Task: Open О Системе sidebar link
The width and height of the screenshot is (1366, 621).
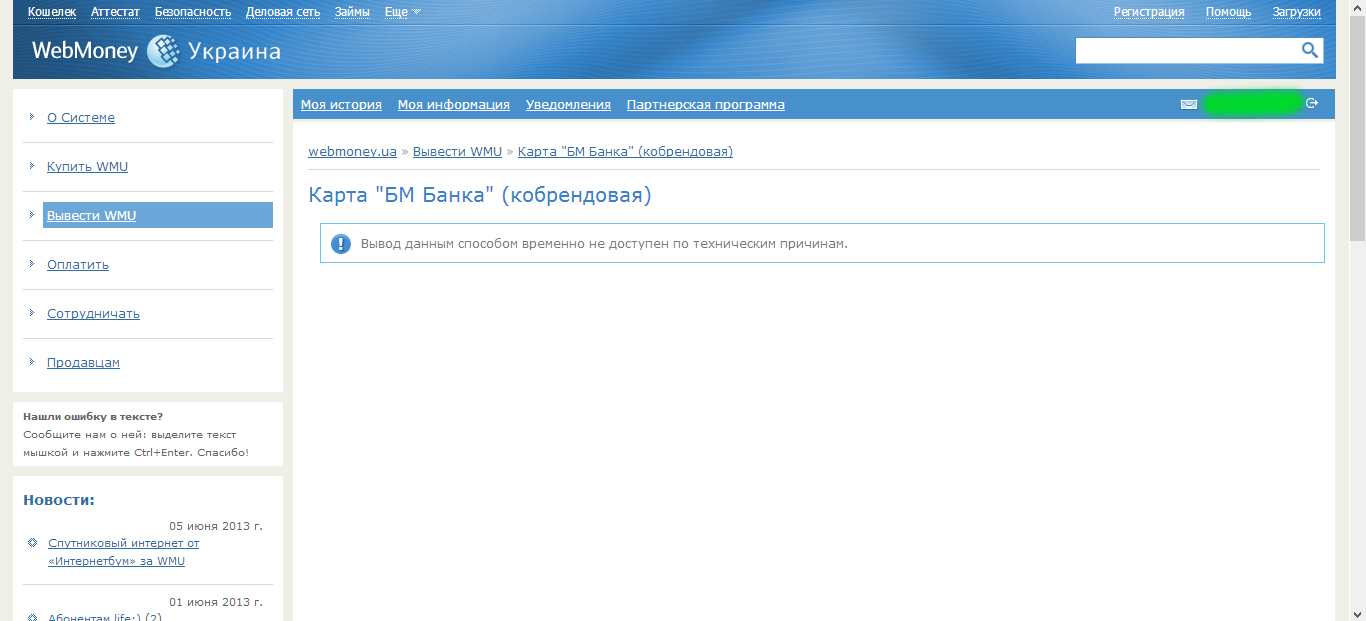Action: 81,117
